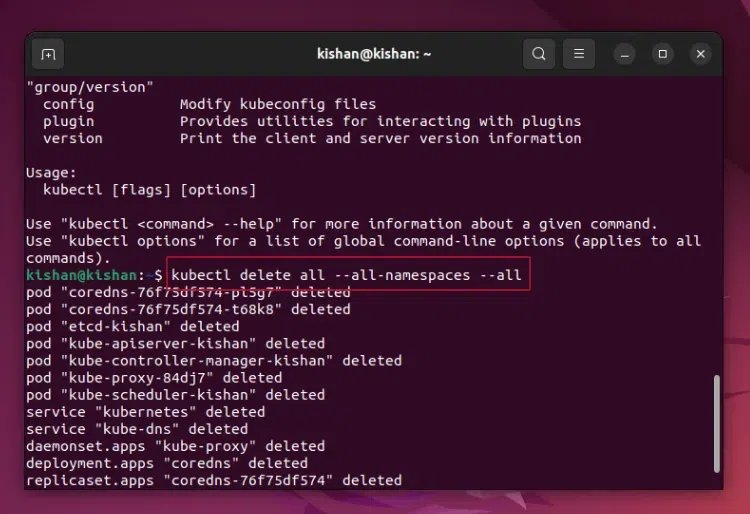This screenshot has width=750, height=514.
Task: Click the kubectl delete all command text
Action: pyautogui.click(x=346, y=275)
